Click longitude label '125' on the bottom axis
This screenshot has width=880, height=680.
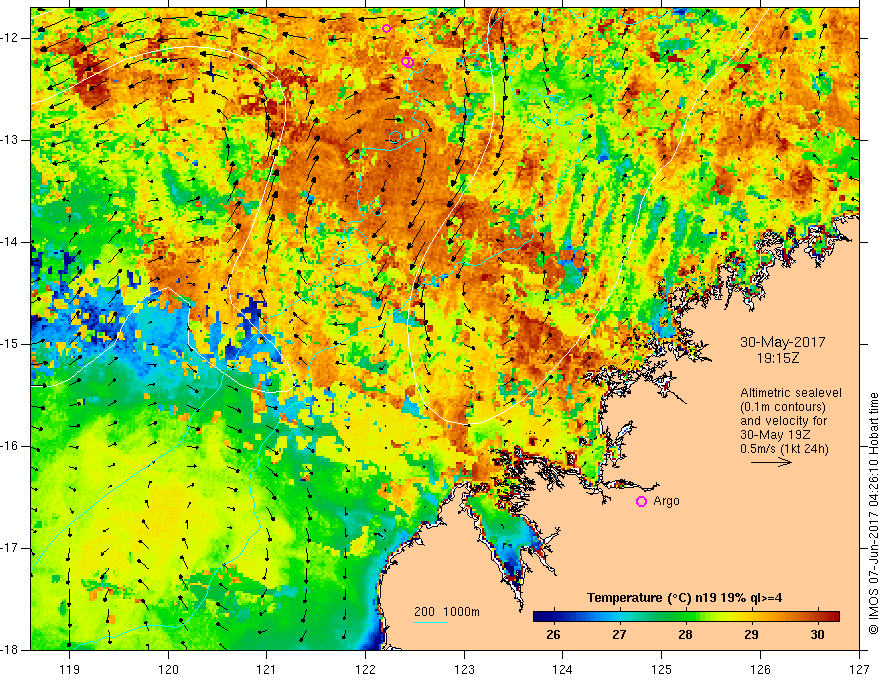pyautogui.click(x=662, y=669)
